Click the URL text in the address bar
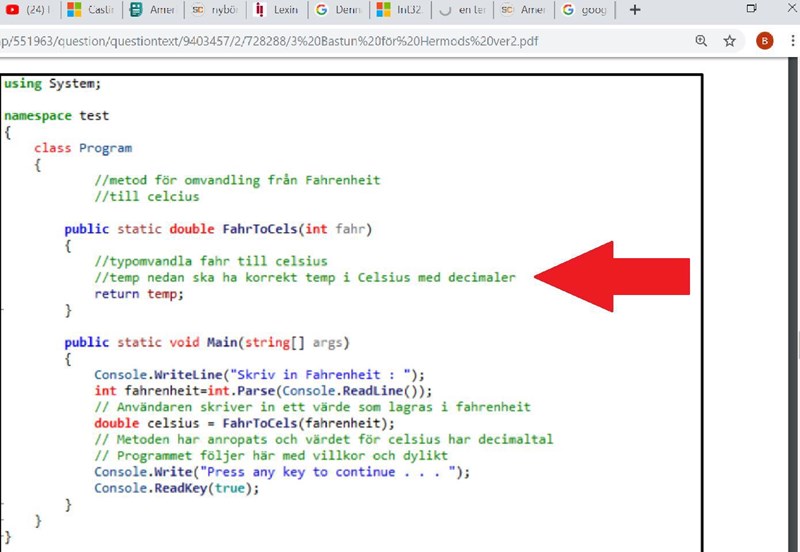Image resolution: width=800 pixels, height=552 pixels. pos(270,41)
